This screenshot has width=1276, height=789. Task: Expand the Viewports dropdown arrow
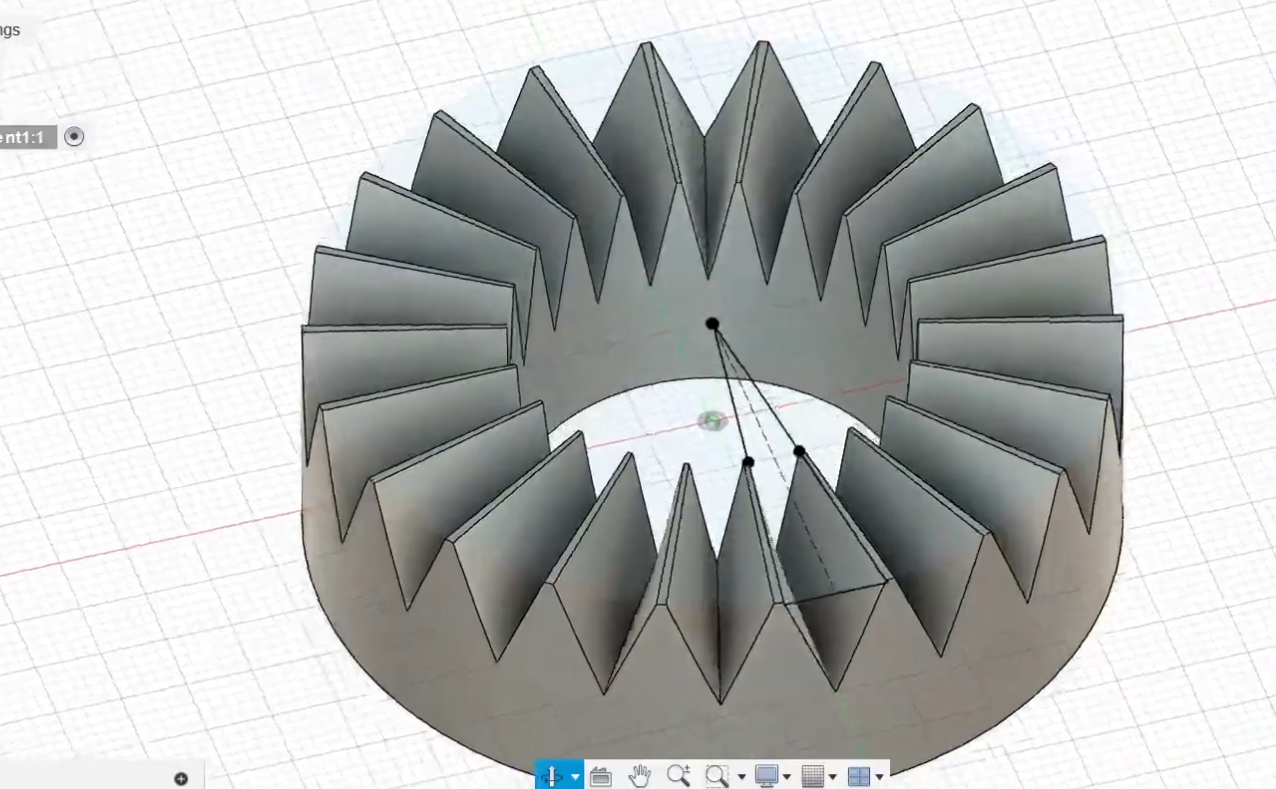(879, 777)
